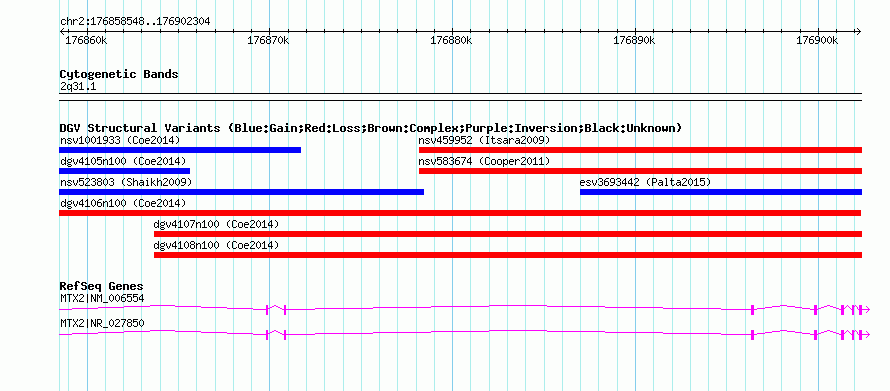
Task: Click the RefSeq Genes track title
Action: coord(101,286)
